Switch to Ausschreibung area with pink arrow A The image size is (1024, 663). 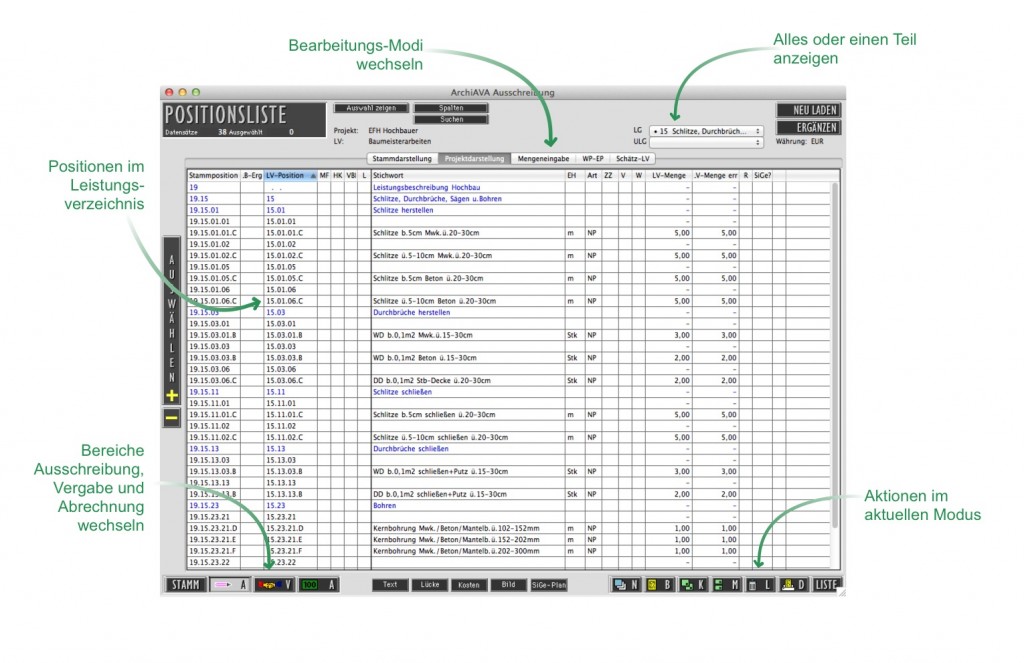pyautogui.click(x=229, y=585)
